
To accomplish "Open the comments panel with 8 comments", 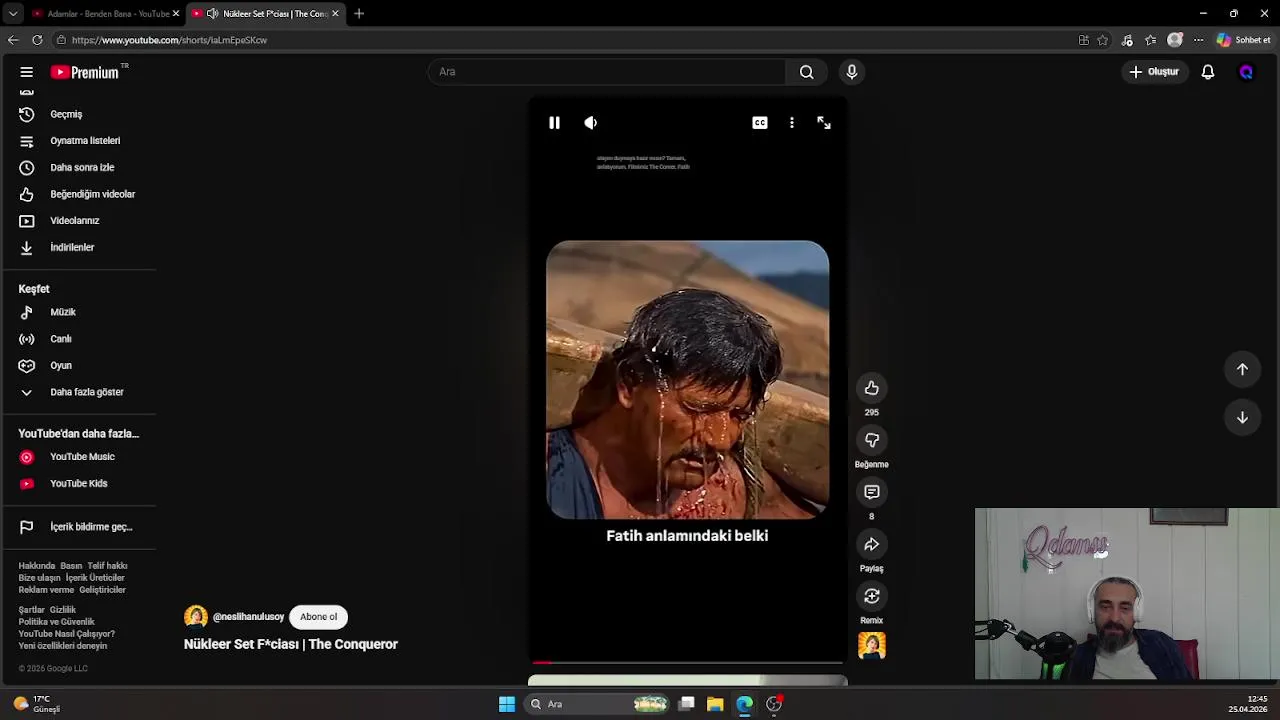I will pyautogui.click(x=872, y=492).
